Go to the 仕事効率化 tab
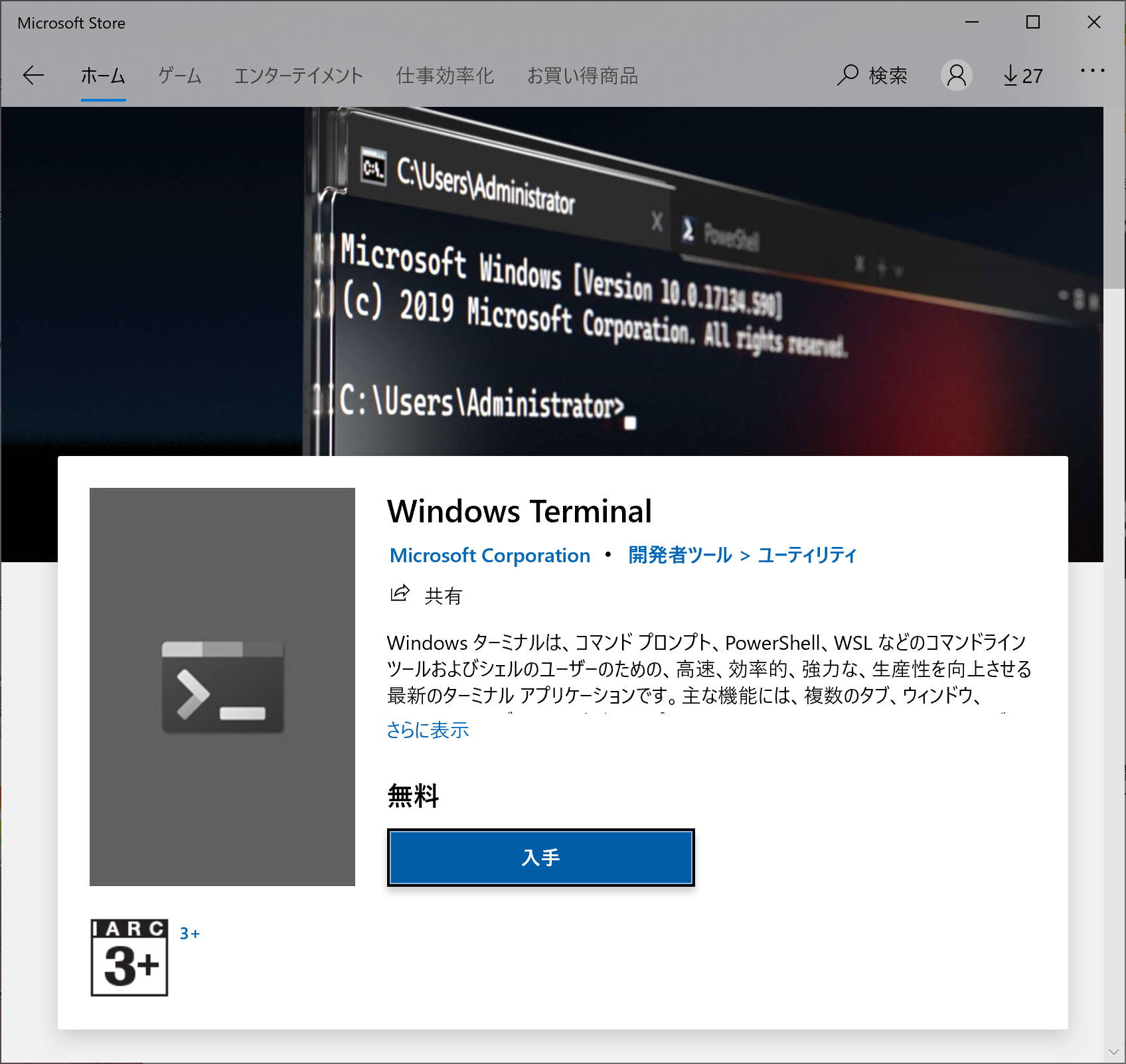 tap(445, 76)
